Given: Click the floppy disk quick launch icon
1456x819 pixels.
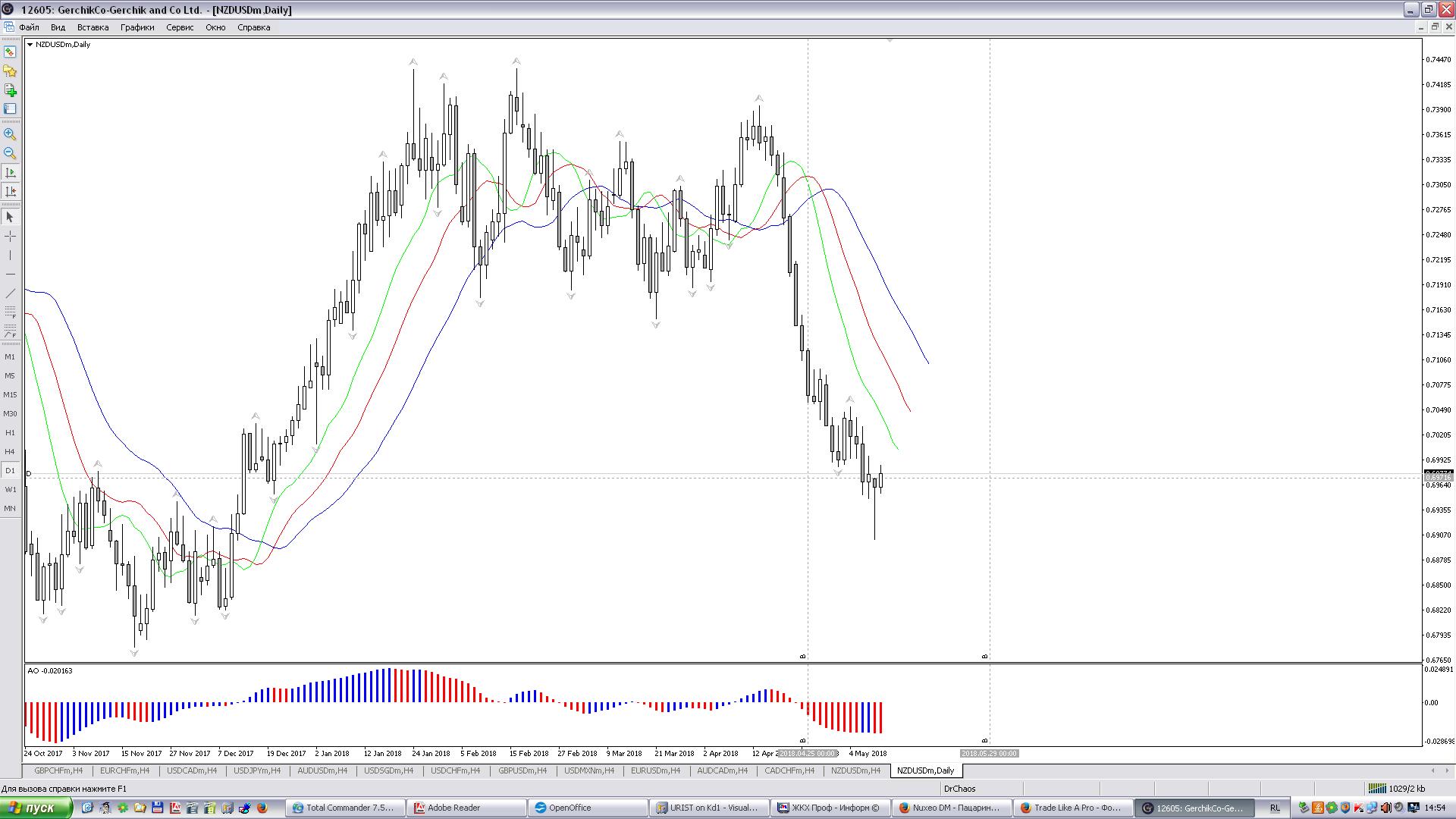Looking at the screenshot, I should click(x=157, y=808).
